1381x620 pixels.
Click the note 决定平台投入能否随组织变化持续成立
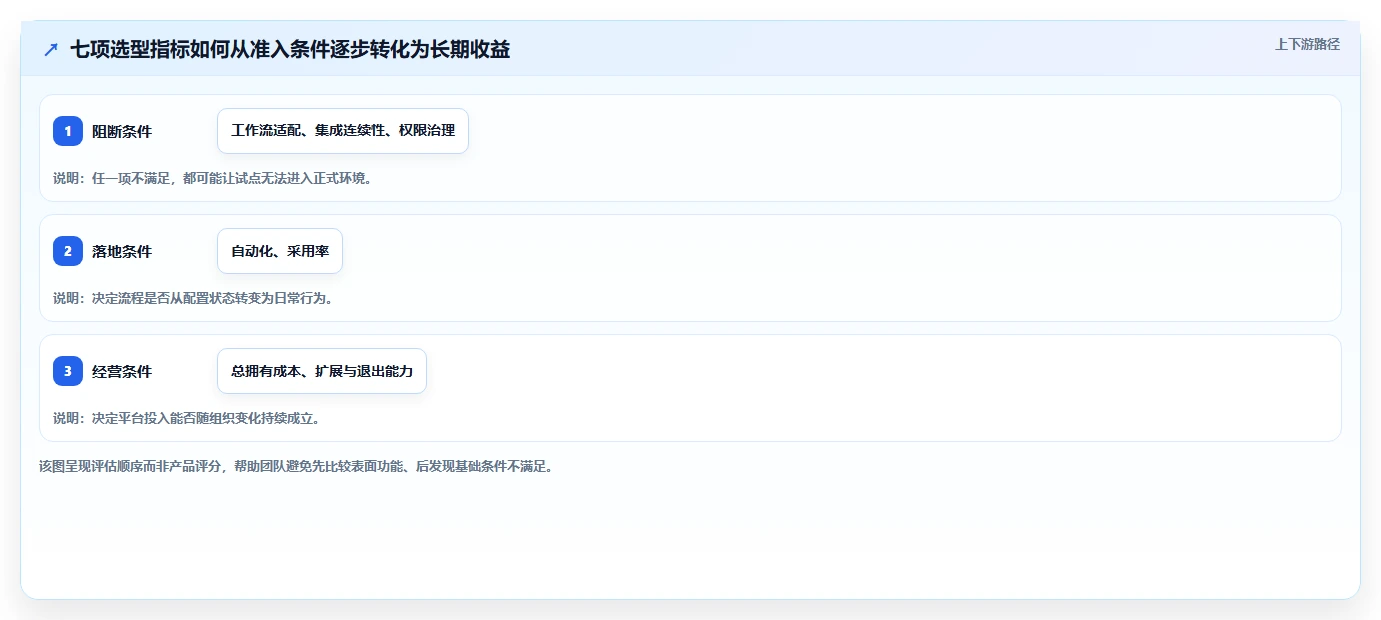[x=206, y=418]
